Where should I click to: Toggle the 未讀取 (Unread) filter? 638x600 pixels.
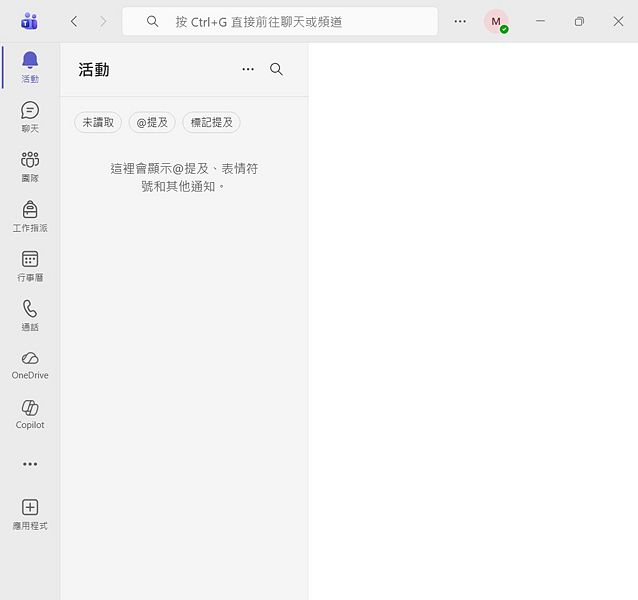pyautogui.click(x=98, y=122)
